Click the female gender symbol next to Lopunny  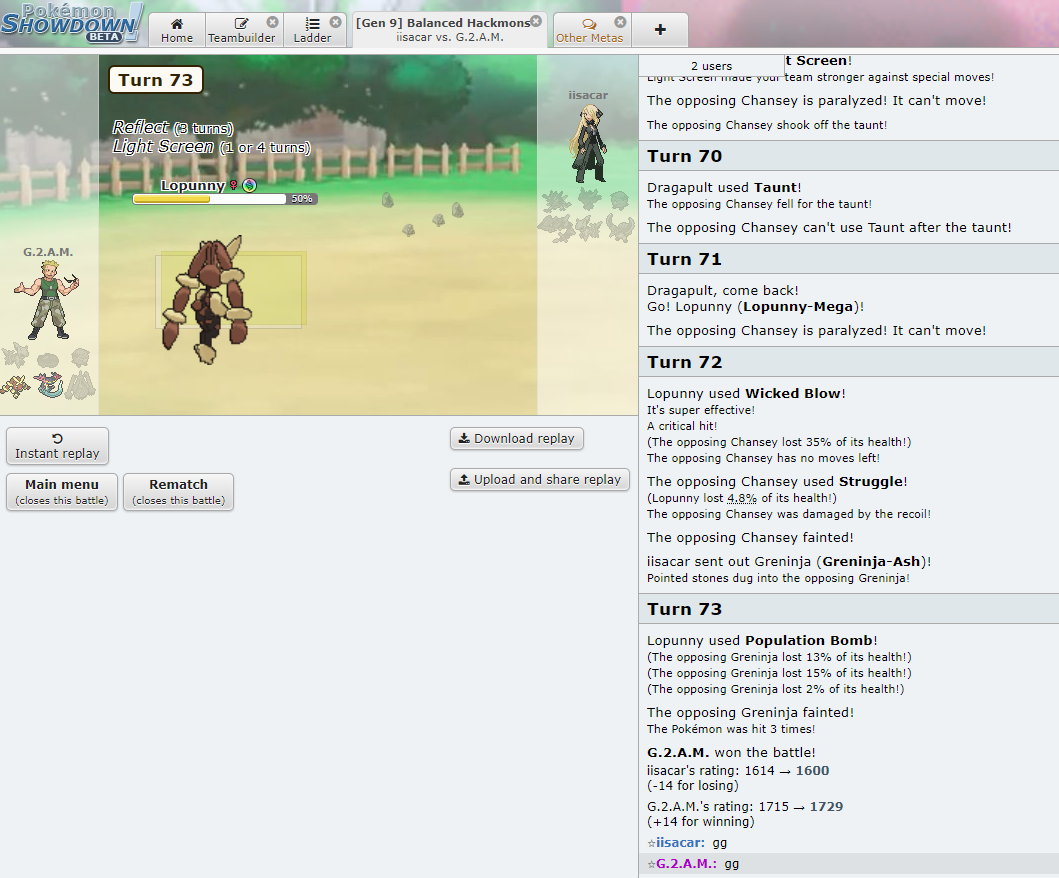[x=234, y=186]
